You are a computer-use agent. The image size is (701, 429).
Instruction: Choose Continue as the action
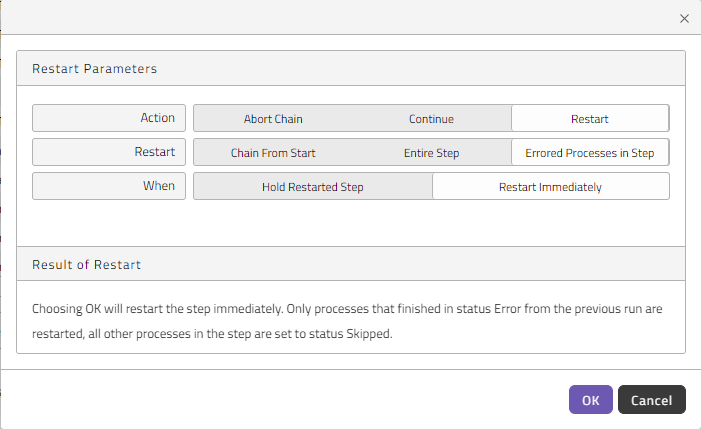[x=431, y=118]
